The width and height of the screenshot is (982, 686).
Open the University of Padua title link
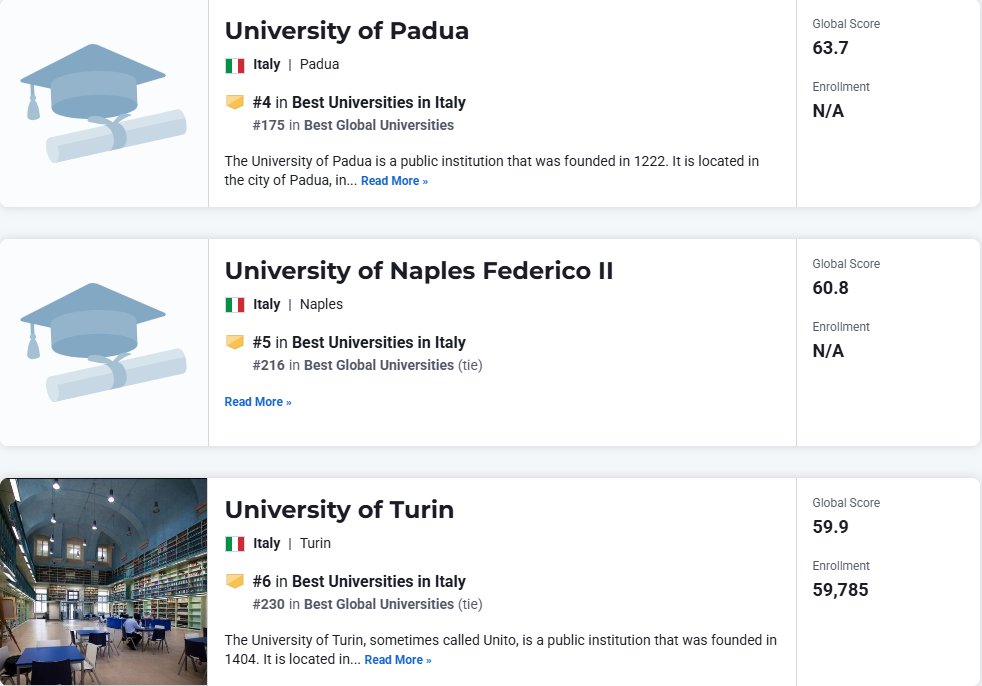coord(346,31)
